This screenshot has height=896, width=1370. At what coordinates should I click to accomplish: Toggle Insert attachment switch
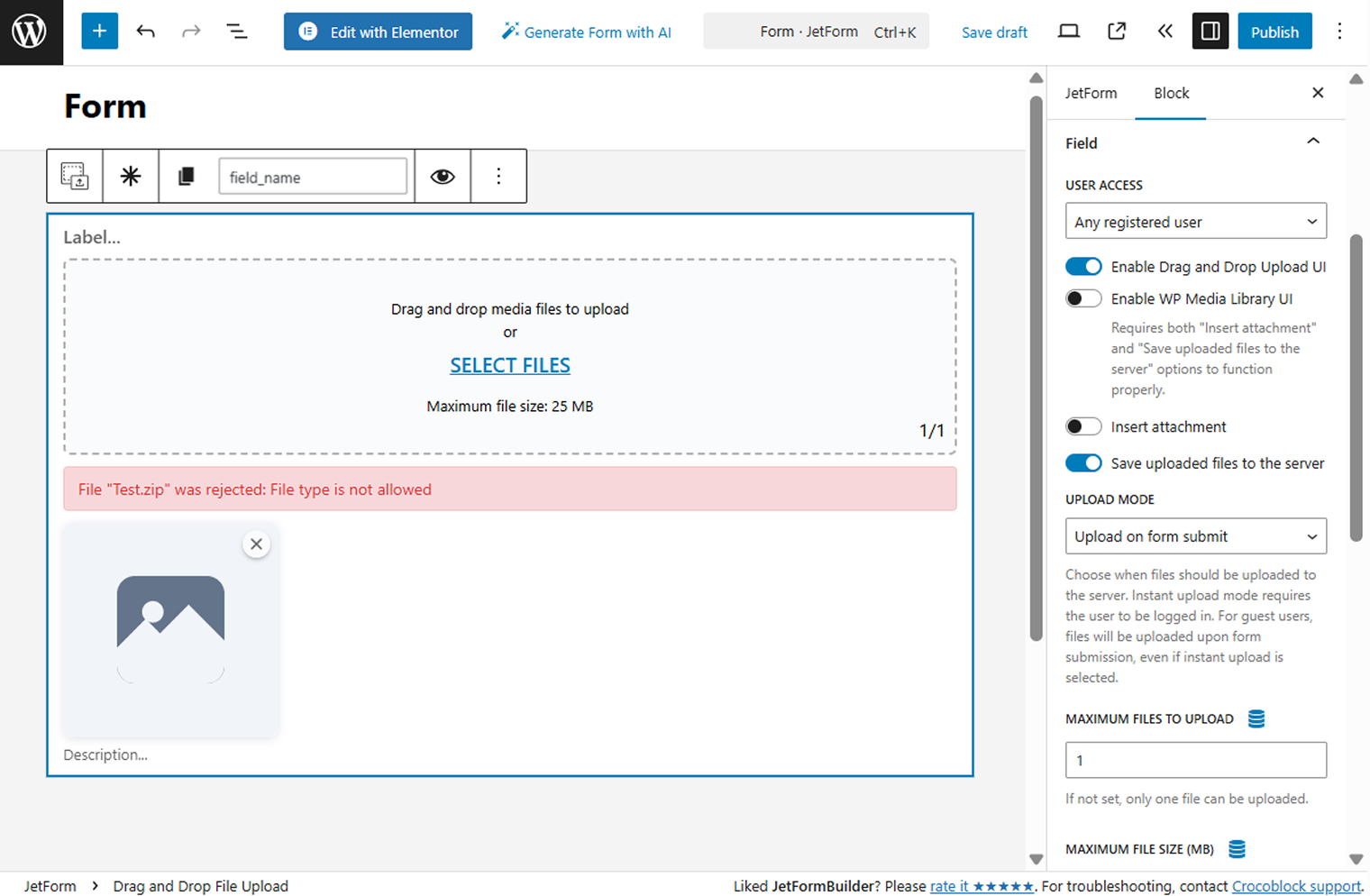tap(1083, 427)
